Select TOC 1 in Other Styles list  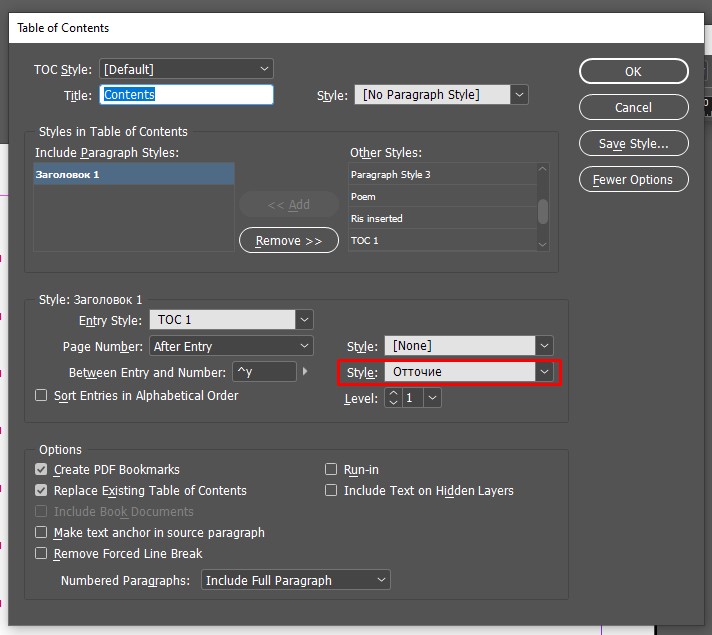pyautogui.click(x=443, y=240)
